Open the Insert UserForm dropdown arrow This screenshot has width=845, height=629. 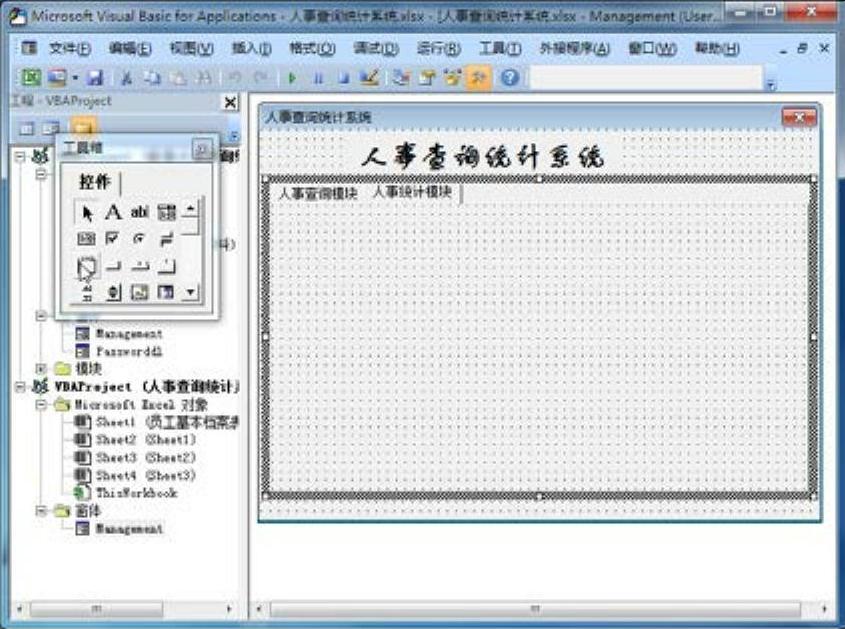75,78
